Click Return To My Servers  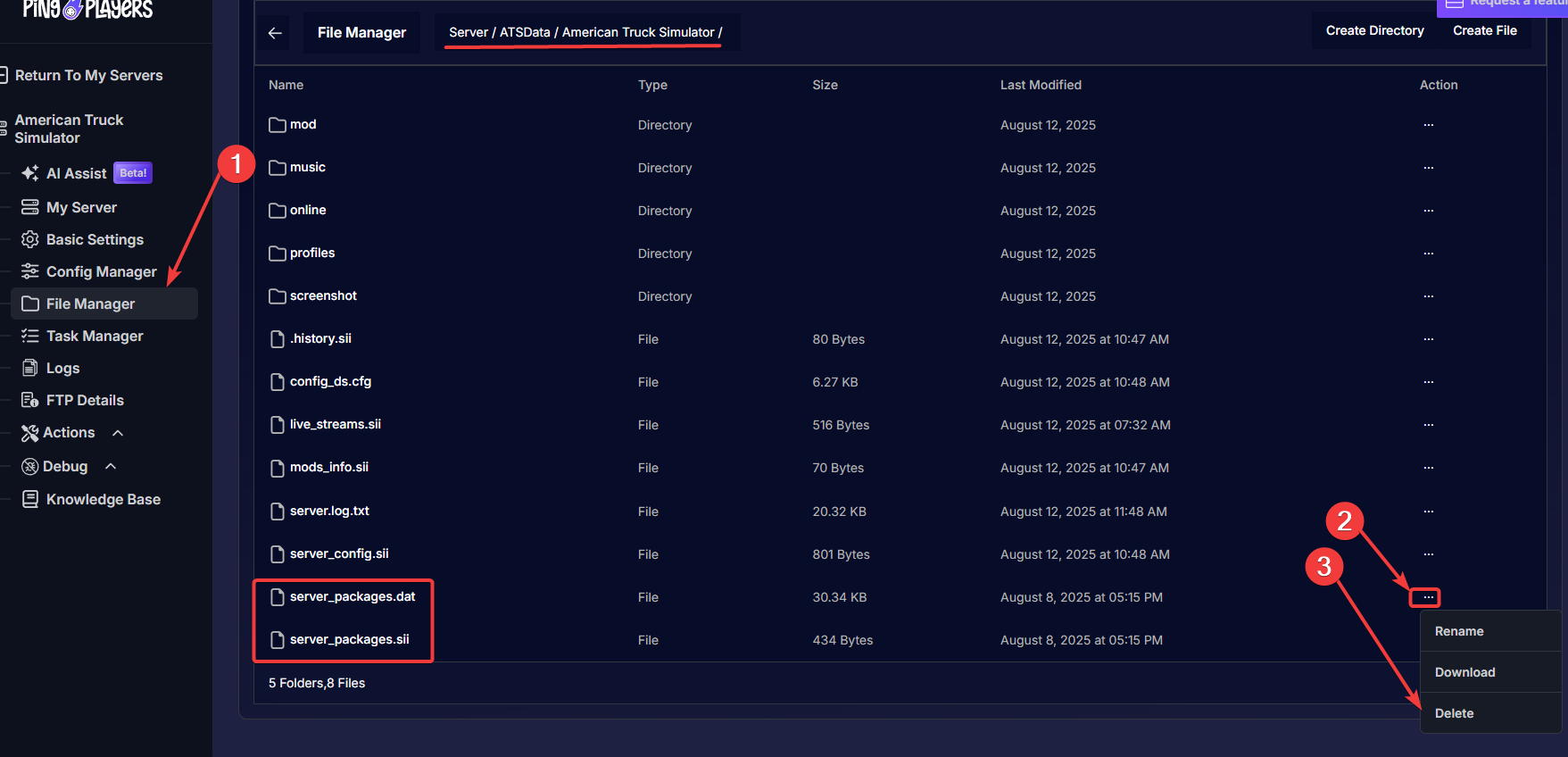point(88,75)
